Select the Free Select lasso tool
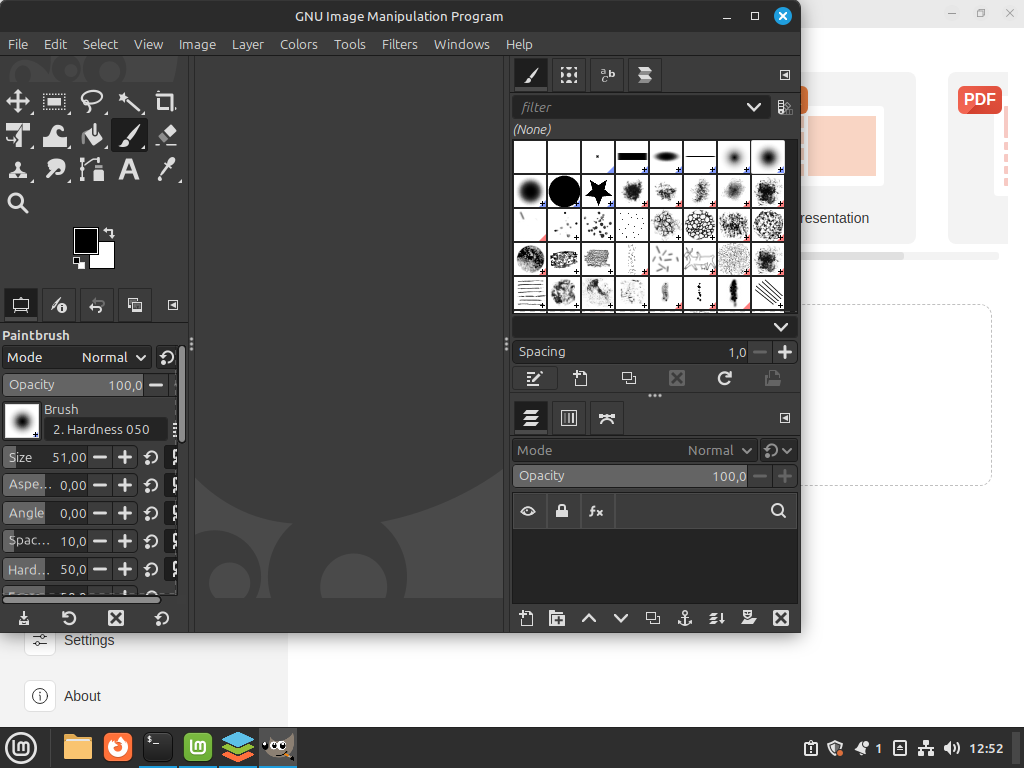Image resolution: width=1024 pixels, height=768 pixels. [x=92, y=101]
